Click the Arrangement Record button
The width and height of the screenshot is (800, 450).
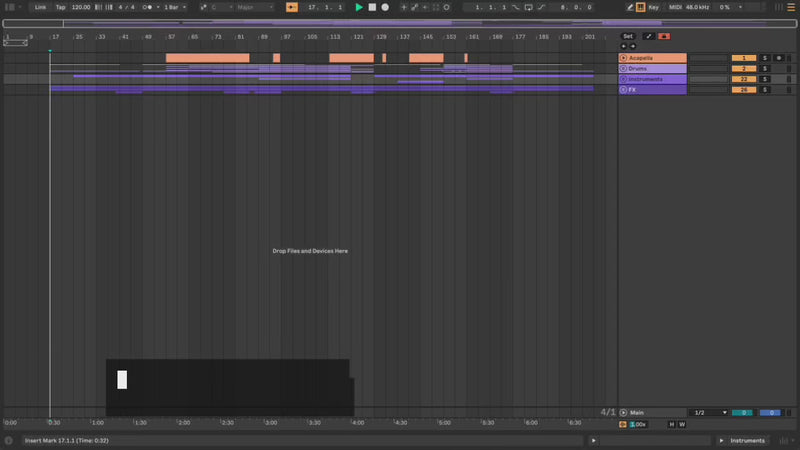click(x=385, y=7)
